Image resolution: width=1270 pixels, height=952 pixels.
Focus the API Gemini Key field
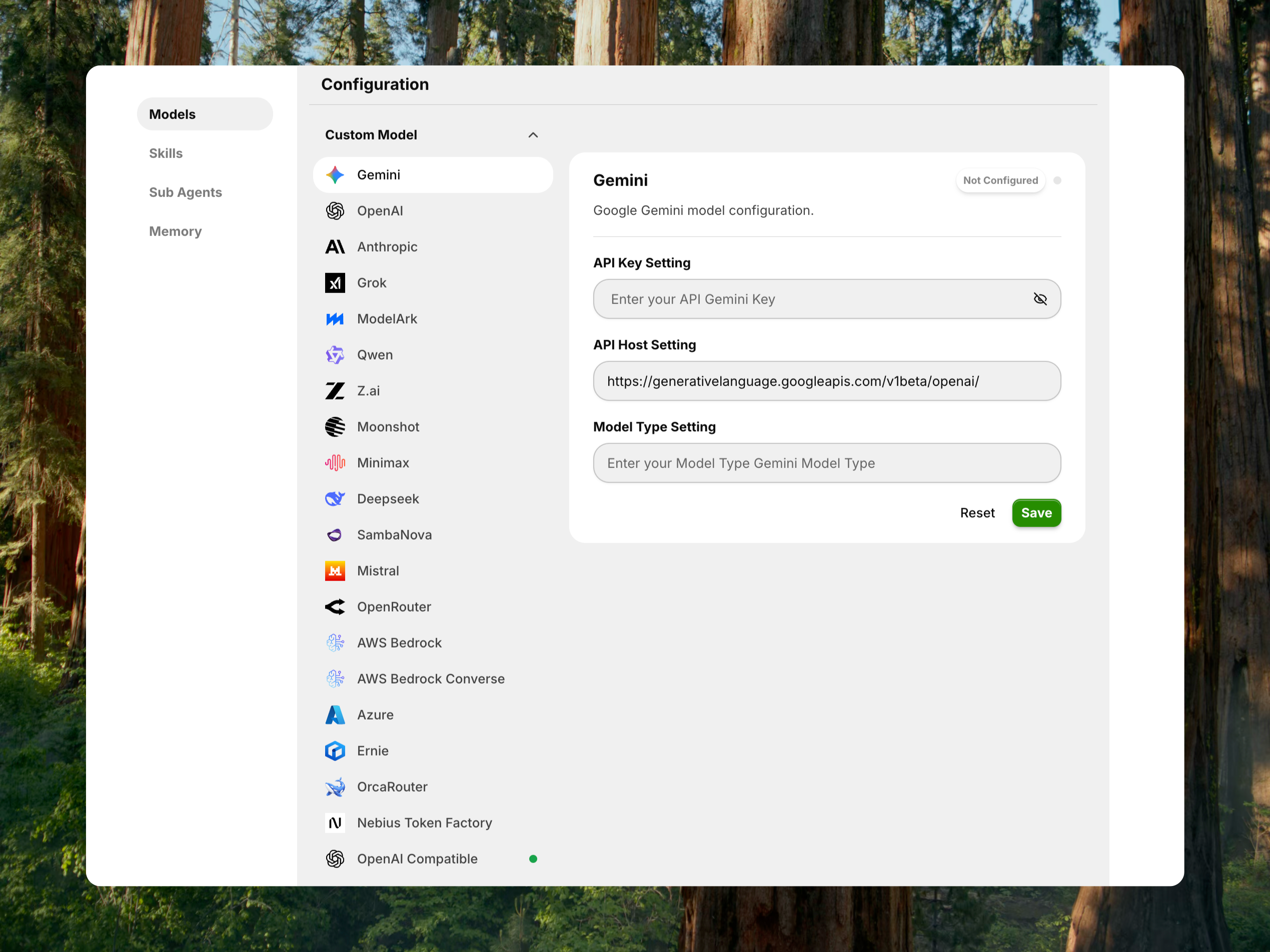pos(827,299)
